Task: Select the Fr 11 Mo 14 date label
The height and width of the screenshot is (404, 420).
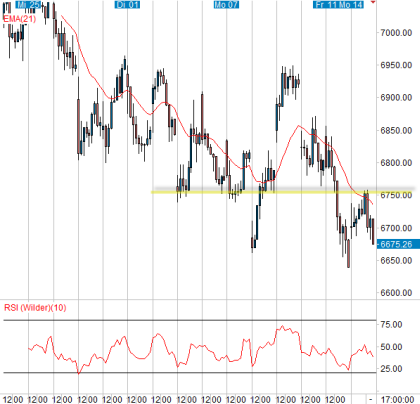Action: point(338,5)
